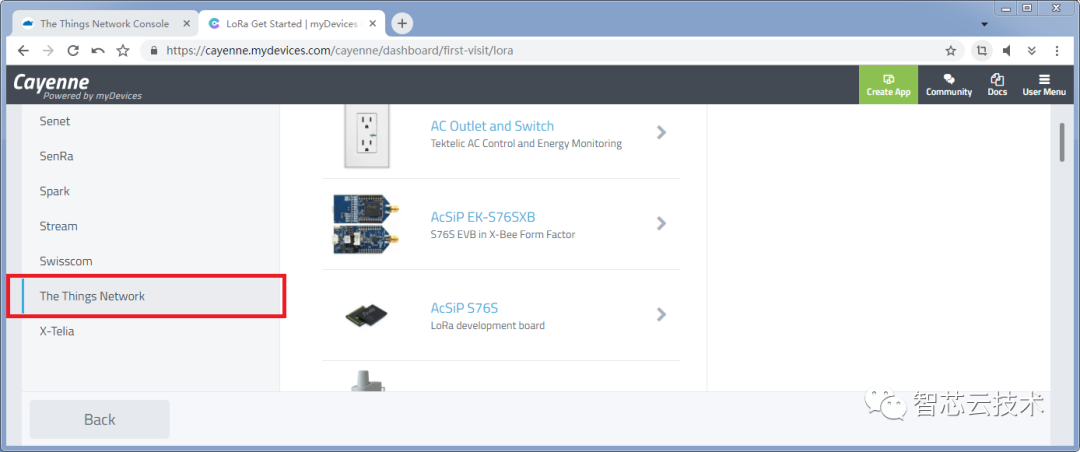1080x452 pixels.
Task: Open a new tab with plus button
Action: [x=402, y=23]
